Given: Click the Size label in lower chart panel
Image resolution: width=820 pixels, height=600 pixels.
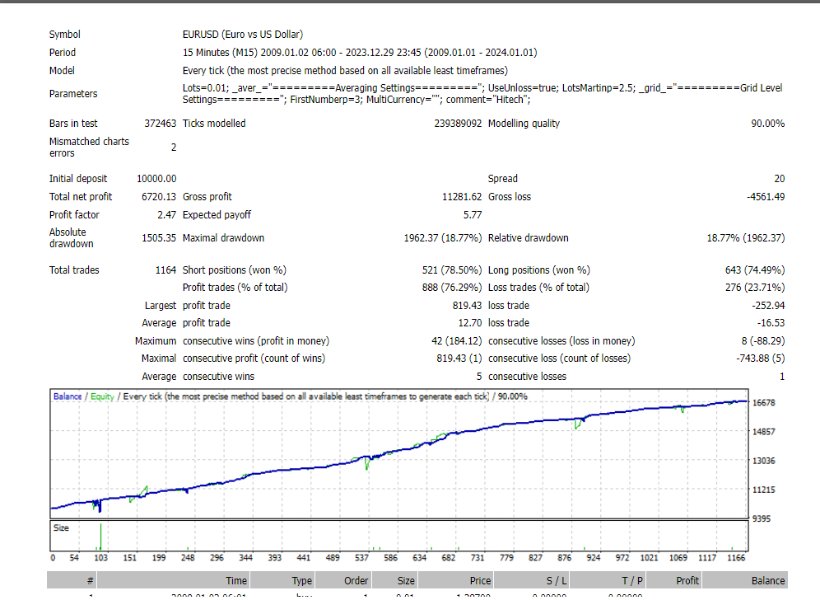Looking at the screenshot, I should [x=61, y=527].
